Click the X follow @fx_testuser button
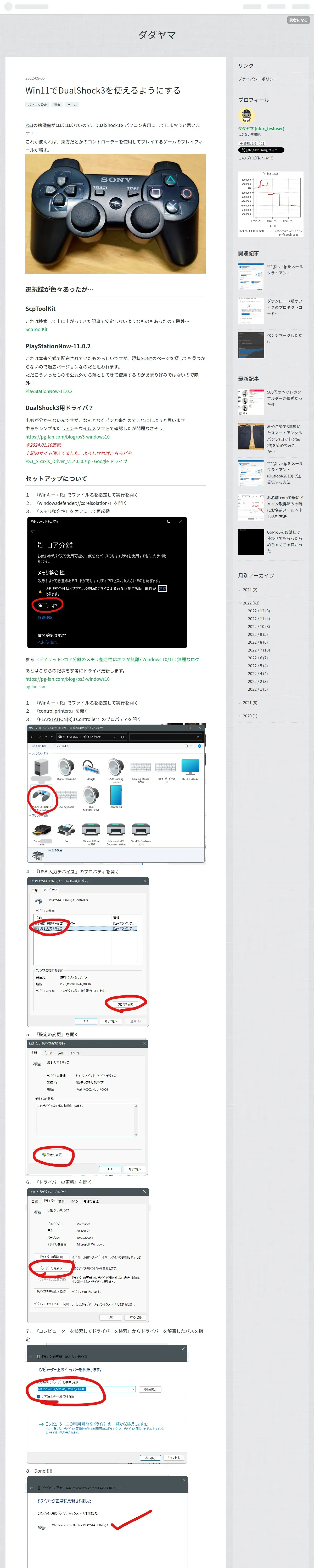This screenshot has height=1568, width=314. pyautogui.click(x=261, y=150)
